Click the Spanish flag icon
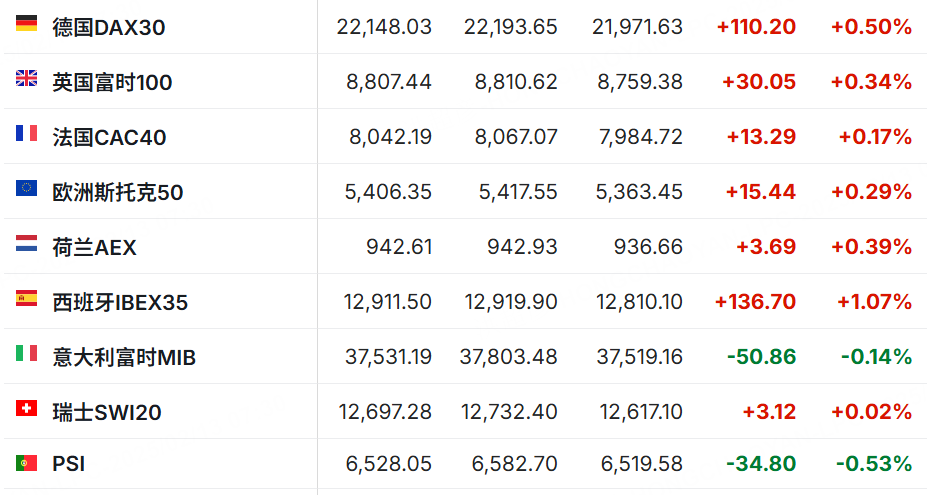The width and height of the screenshot is (927, 495). coord(26,298)
